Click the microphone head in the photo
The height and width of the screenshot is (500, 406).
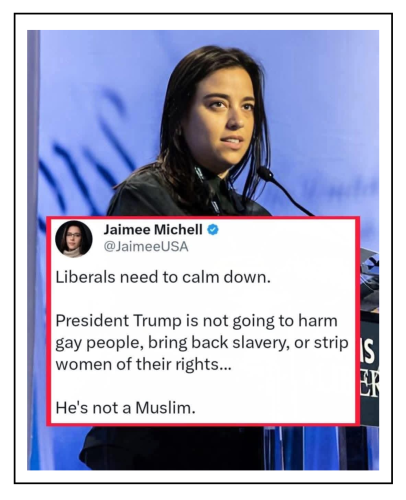pos(265,173)
